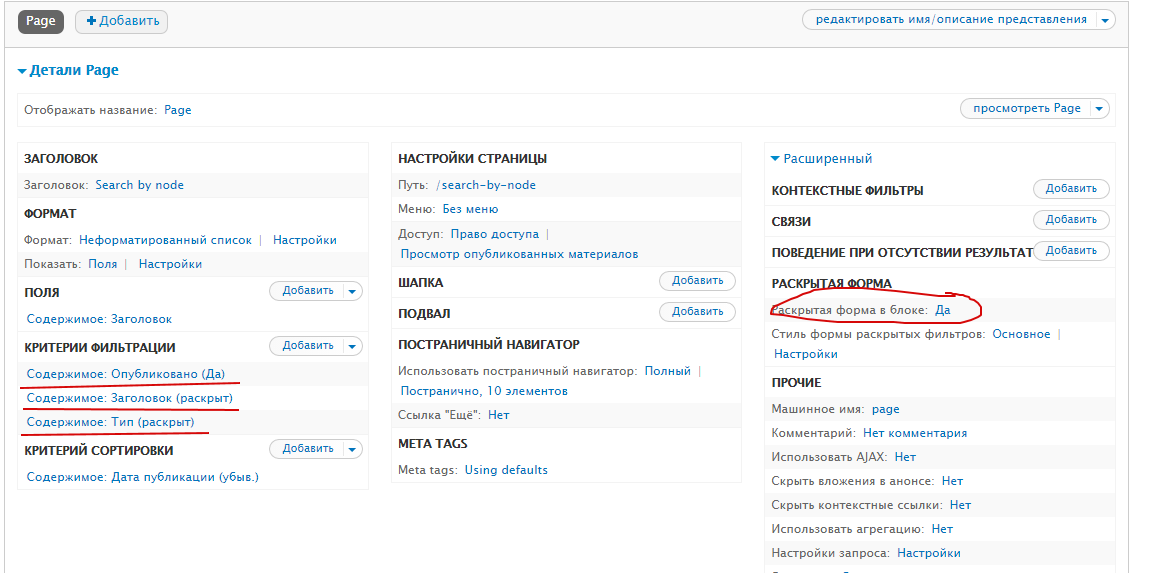Viewport: 1149px width, 573px height.
Task: Click Неформатированный список format link
Action: click(165, 240)
